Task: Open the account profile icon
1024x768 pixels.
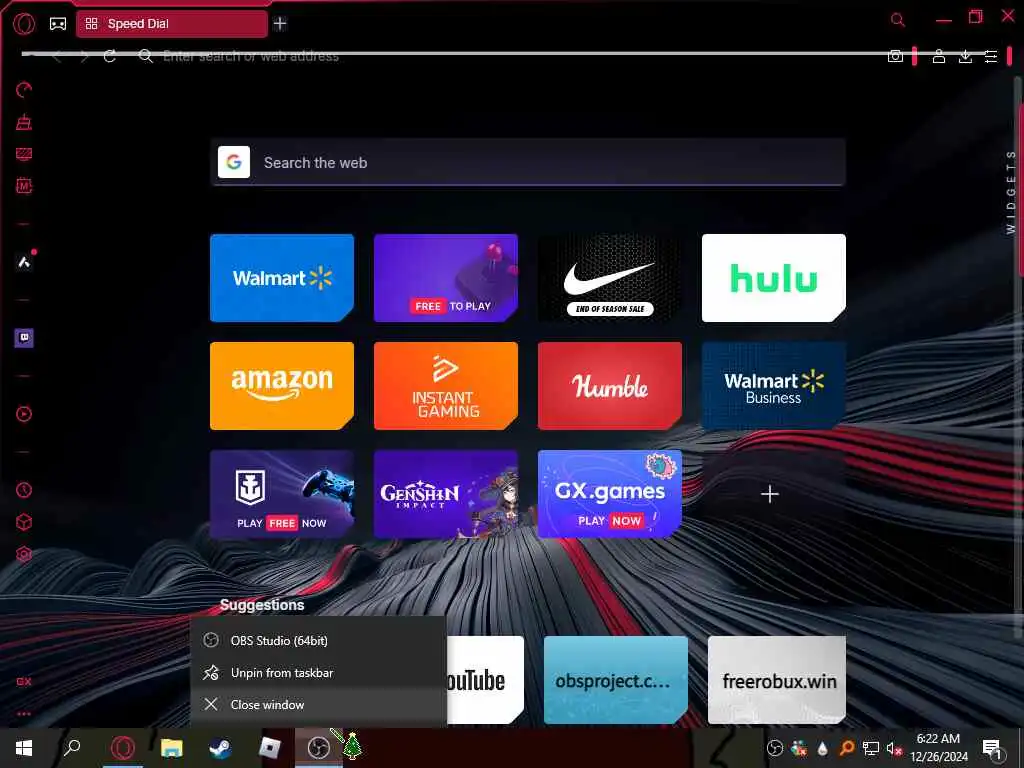Action: click(938, 56)
